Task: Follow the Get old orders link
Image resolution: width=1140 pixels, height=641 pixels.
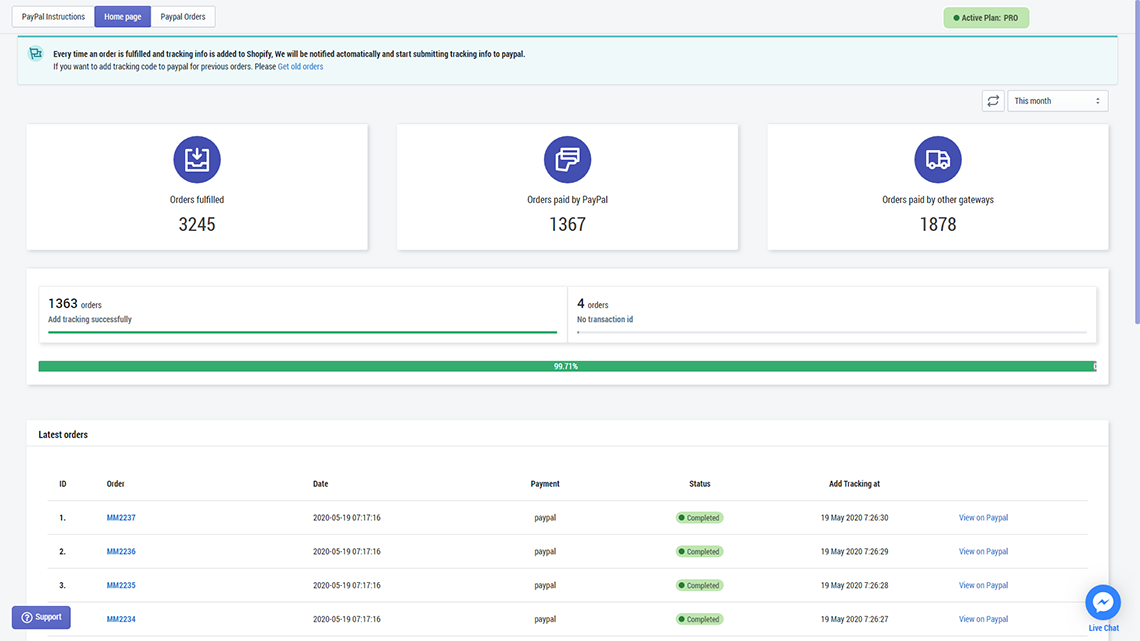Action: 300,67
